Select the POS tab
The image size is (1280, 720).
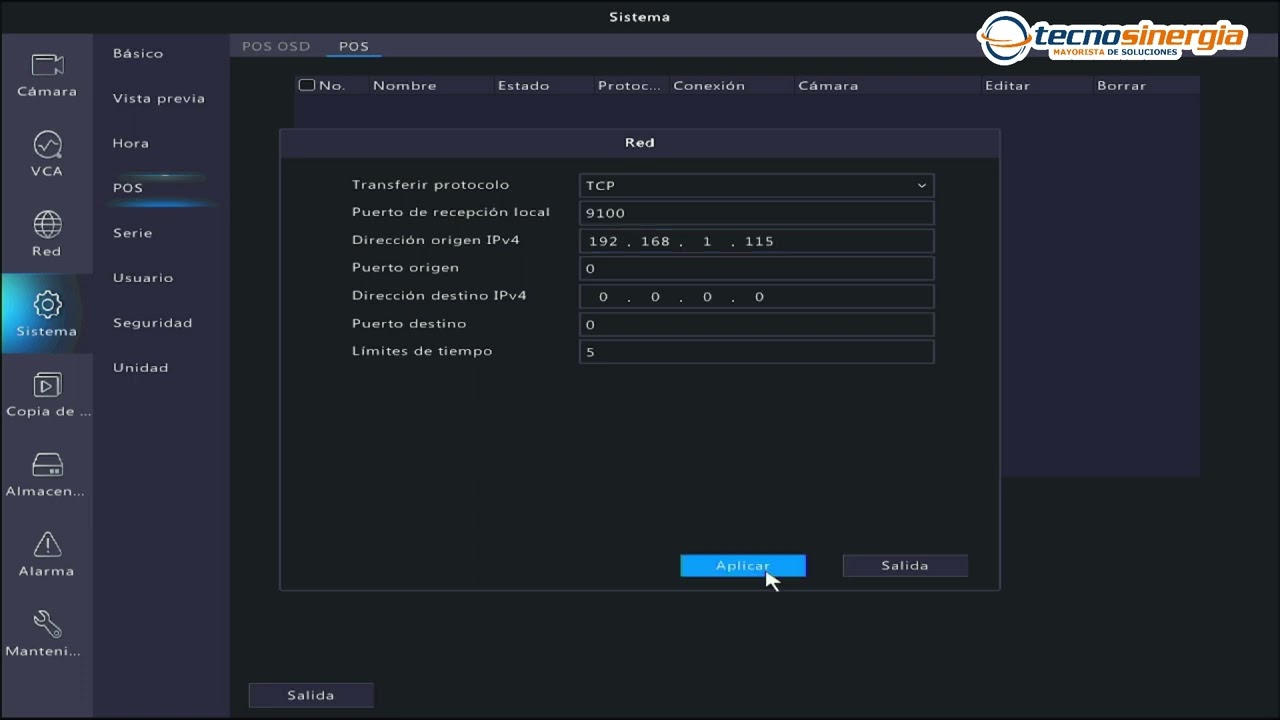coord(354,46)
